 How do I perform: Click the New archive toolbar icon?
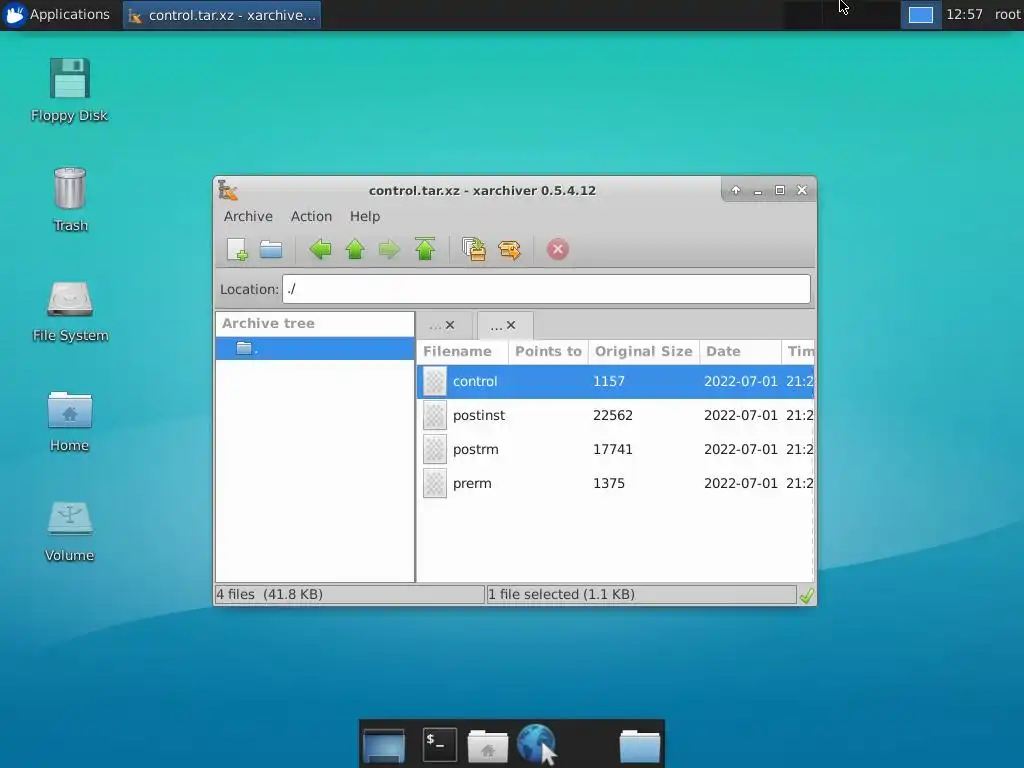coord(237,249)
